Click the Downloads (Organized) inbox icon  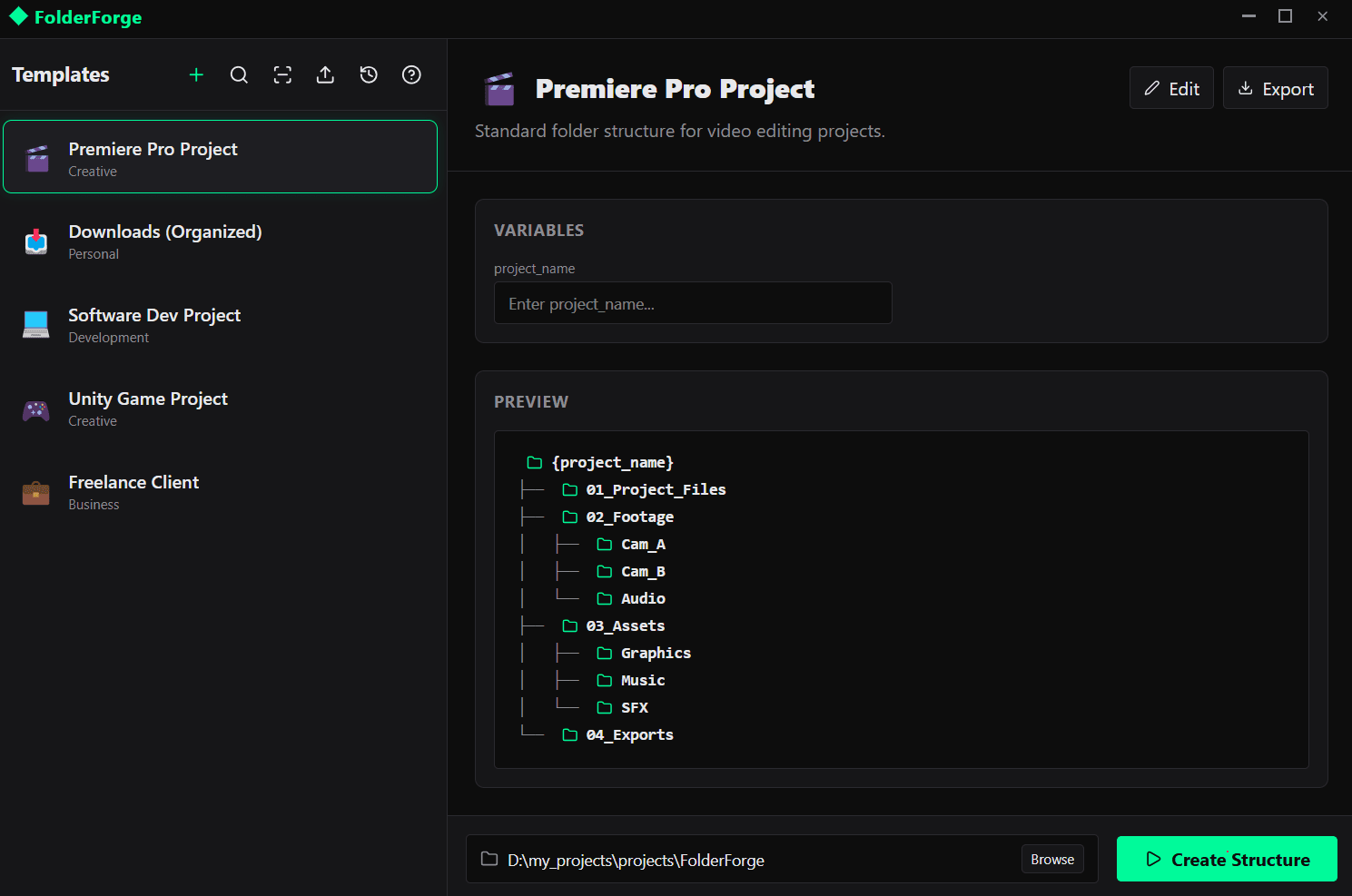(36, 241)
